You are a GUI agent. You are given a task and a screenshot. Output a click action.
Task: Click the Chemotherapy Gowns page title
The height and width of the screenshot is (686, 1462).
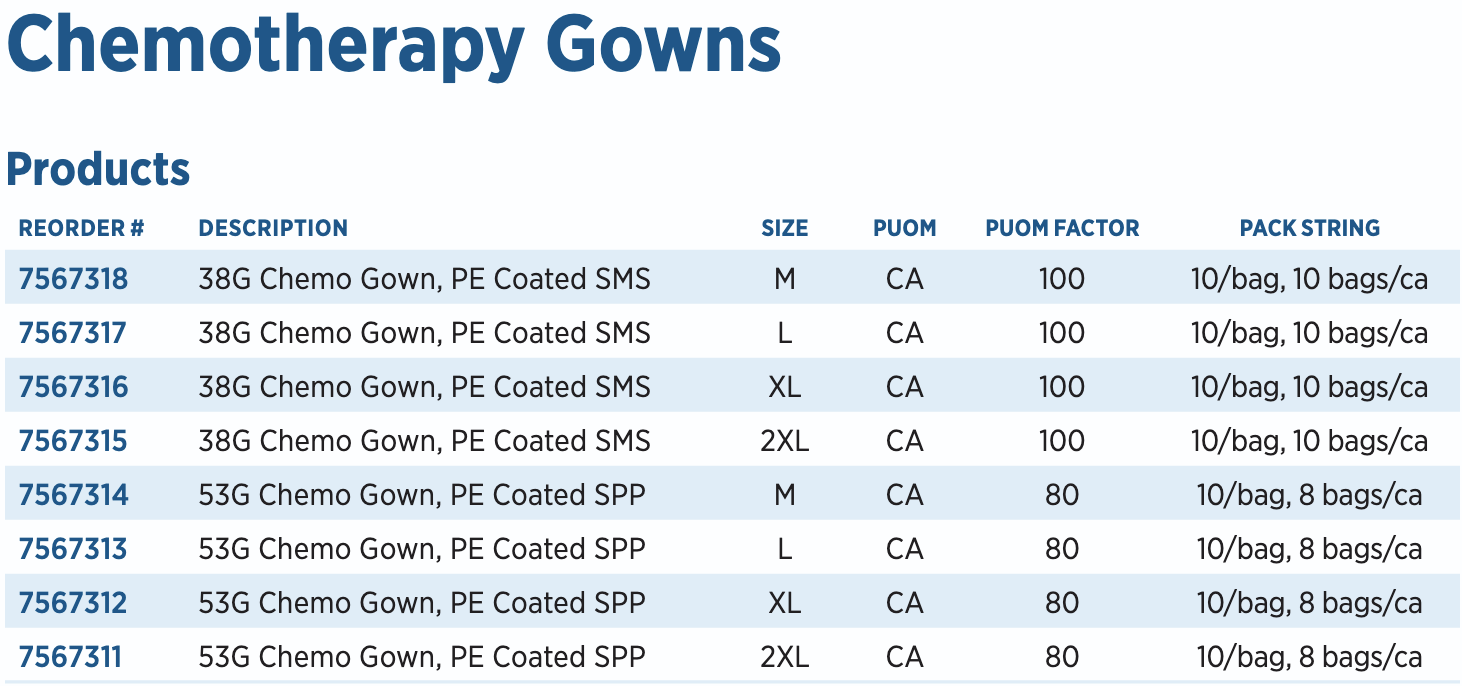pos(394,44)
